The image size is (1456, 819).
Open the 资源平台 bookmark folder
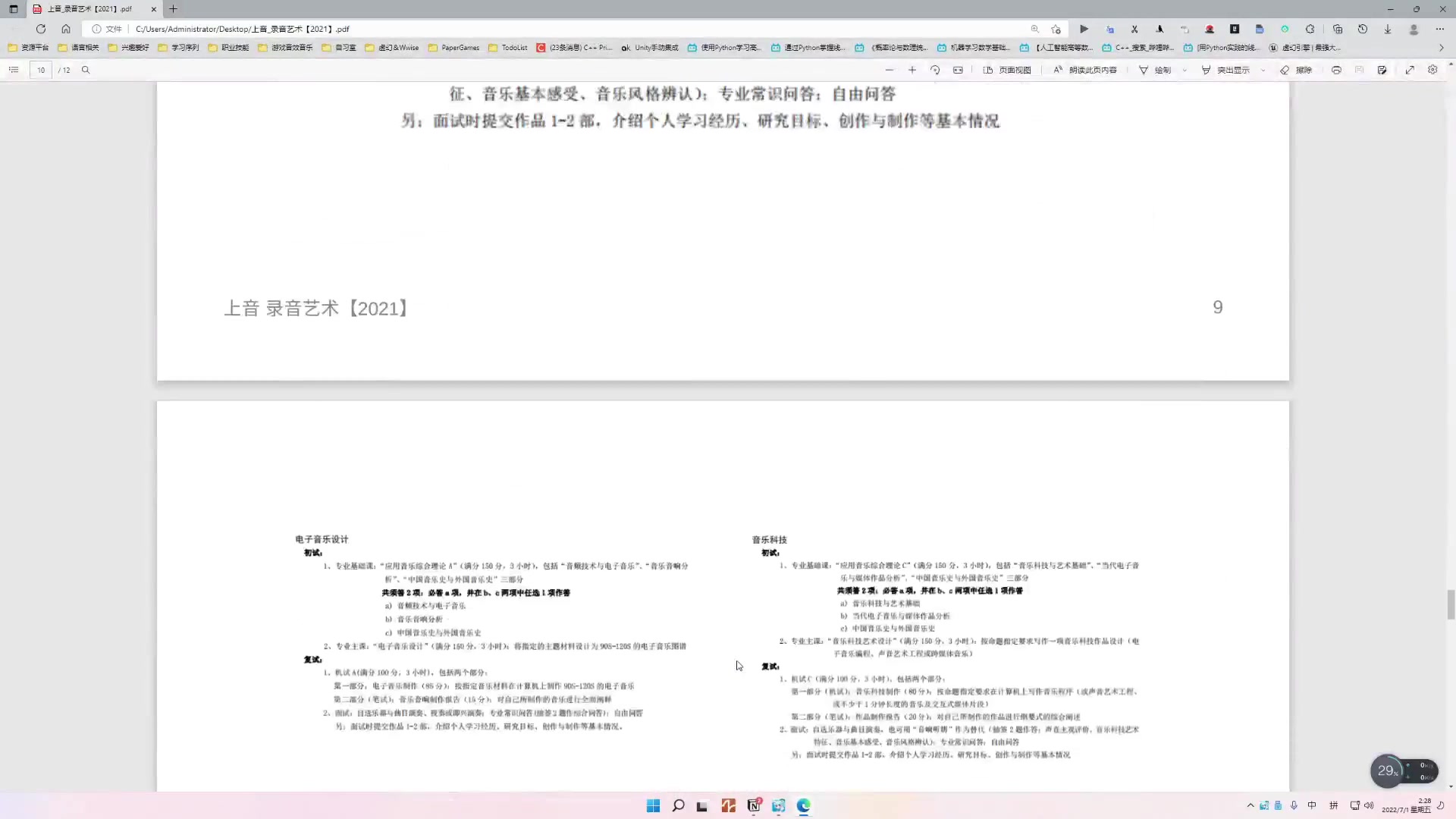point(28,47)
